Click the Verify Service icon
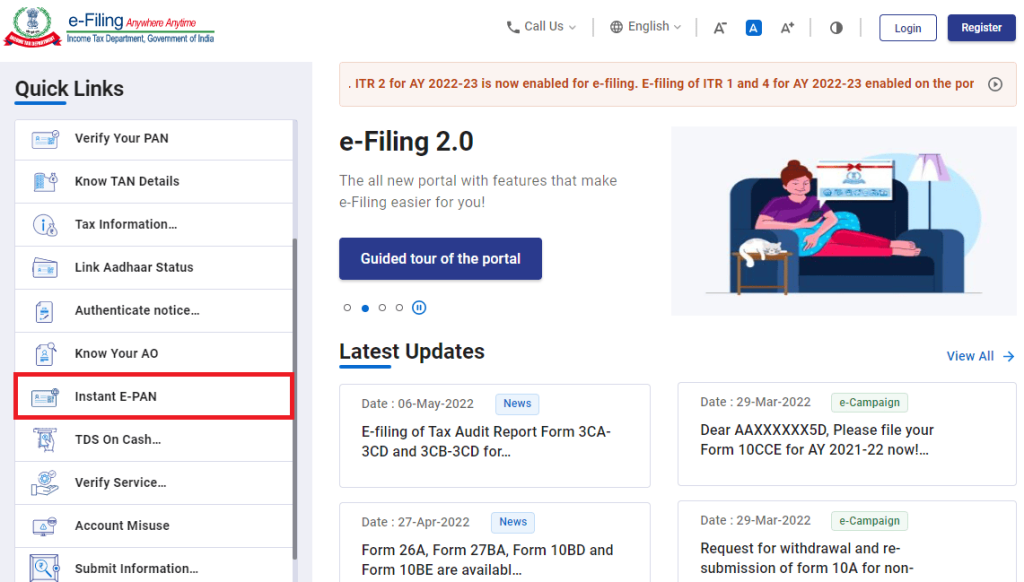Screen dimensions: 1024x582 point(45,483)
